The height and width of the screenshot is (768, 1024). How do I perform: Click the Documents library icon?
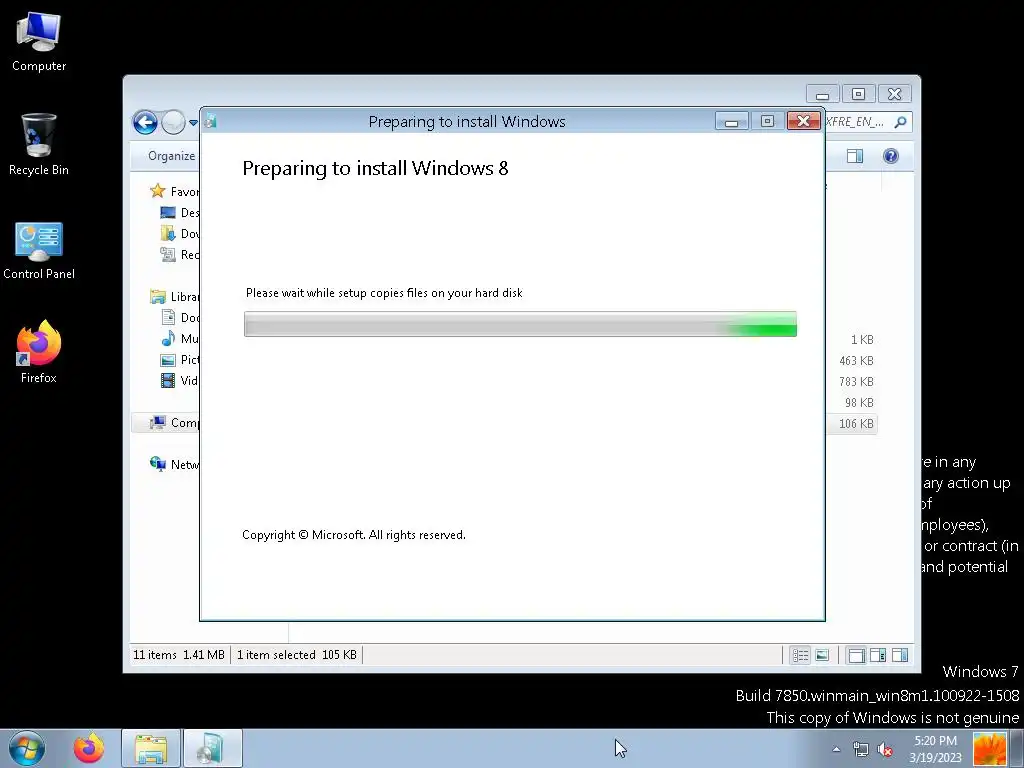click(168, 317)
